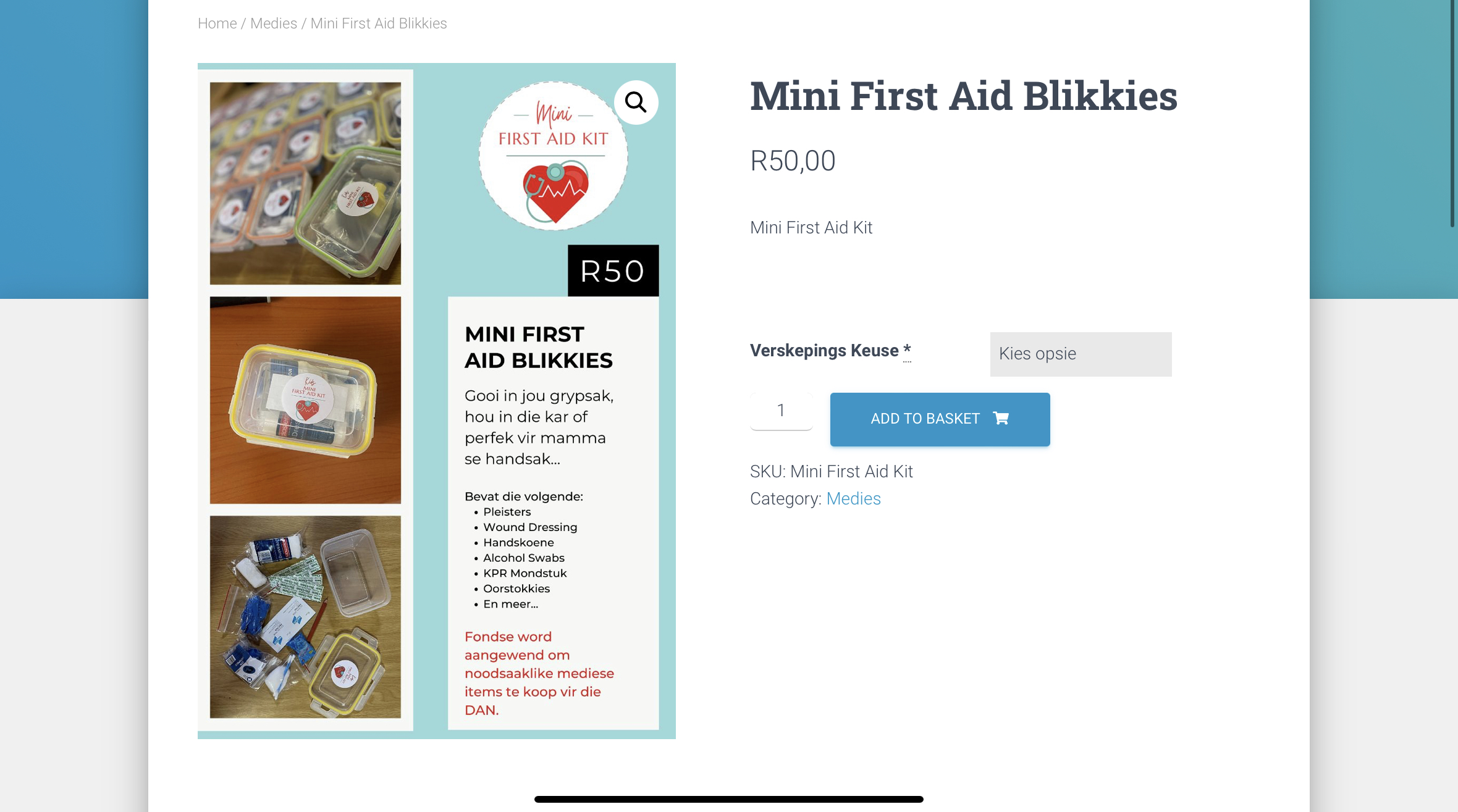Tap the home indicator bar at bottom
The width and height of the screenshot is (1458, 812).
pos(728,799)
